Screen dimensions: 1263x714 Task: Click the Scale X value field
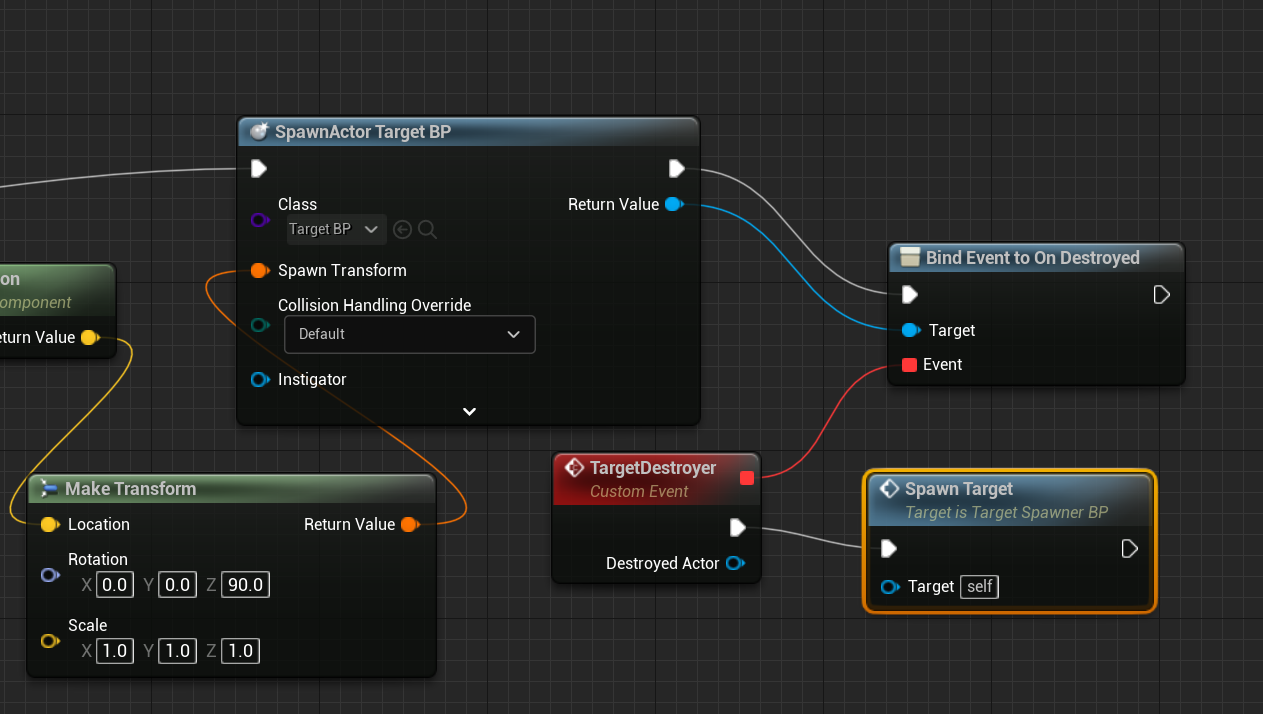pyautogui.click(x=115, y=651)
